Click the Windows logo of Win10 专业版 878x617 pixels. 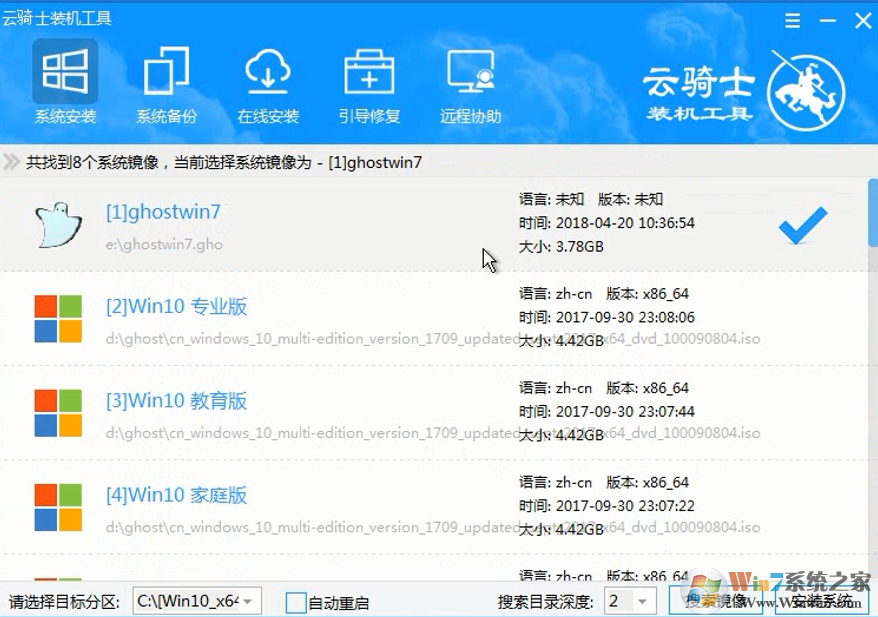(x=58, y=319)
